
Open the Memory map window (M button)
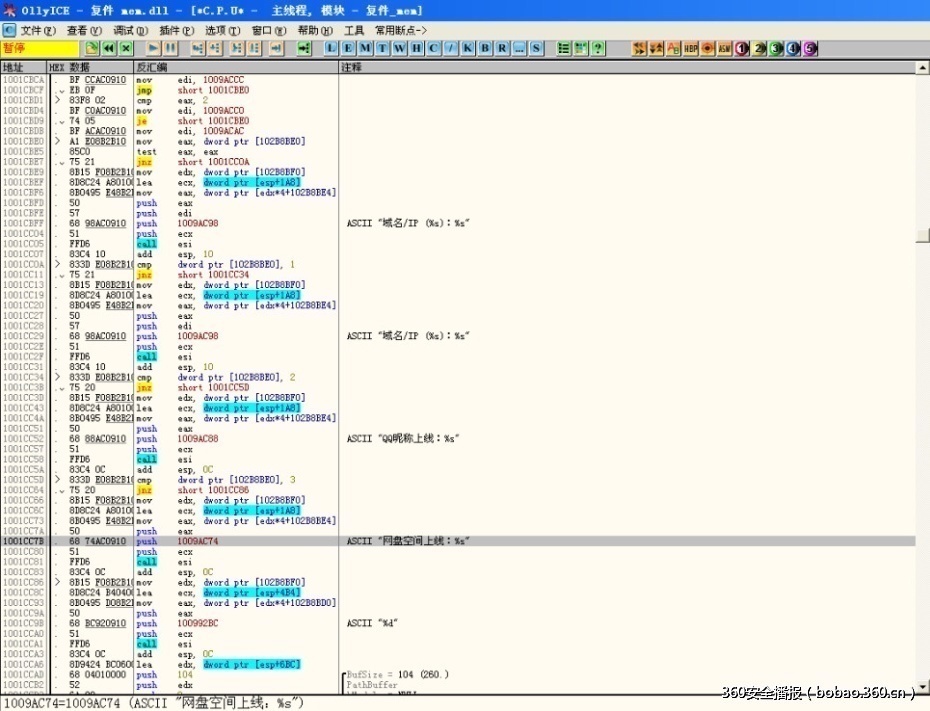367,48
